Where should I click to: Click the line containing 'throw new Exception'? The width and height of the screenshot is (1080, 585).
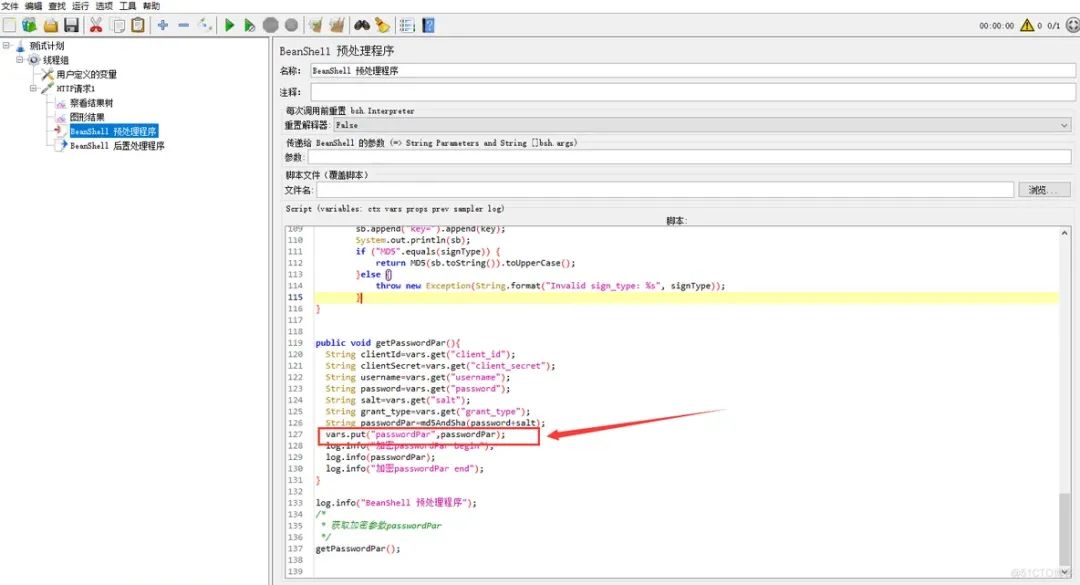[x=550, y=285]
